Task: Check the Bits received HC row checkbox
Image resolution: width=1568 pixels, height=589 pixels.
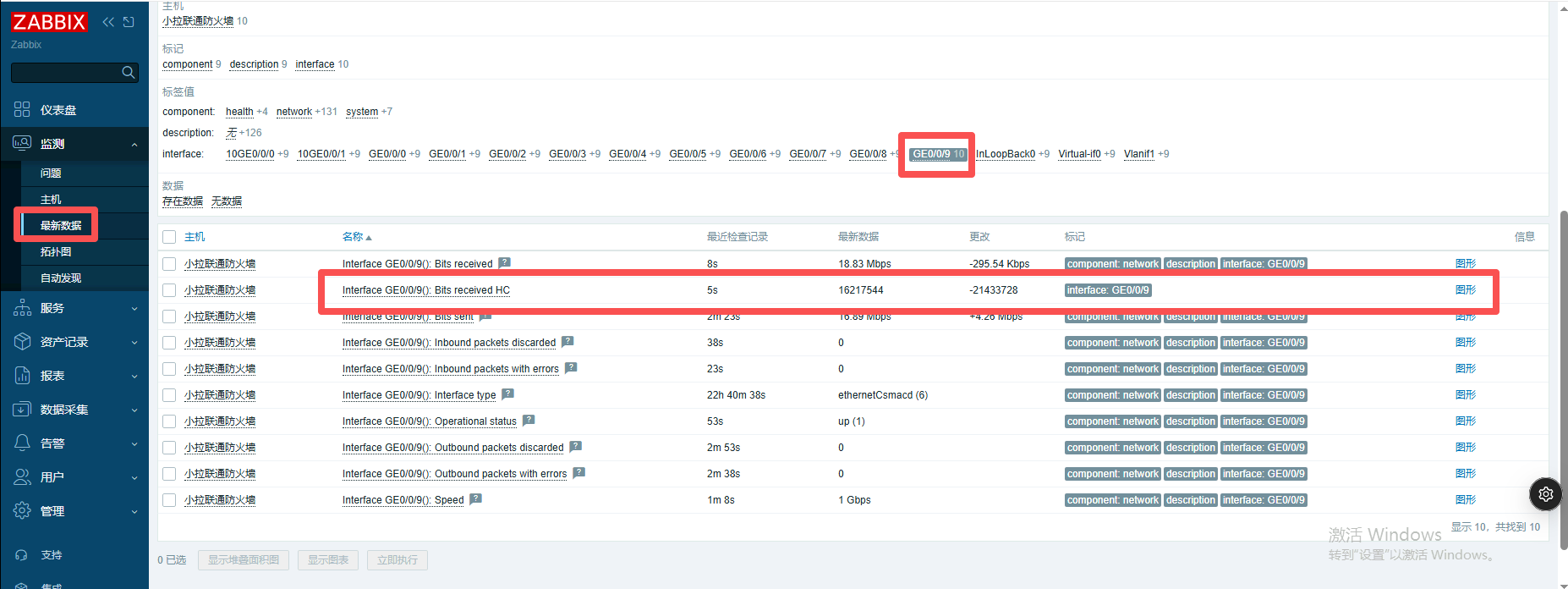Action: coord(169,290)
